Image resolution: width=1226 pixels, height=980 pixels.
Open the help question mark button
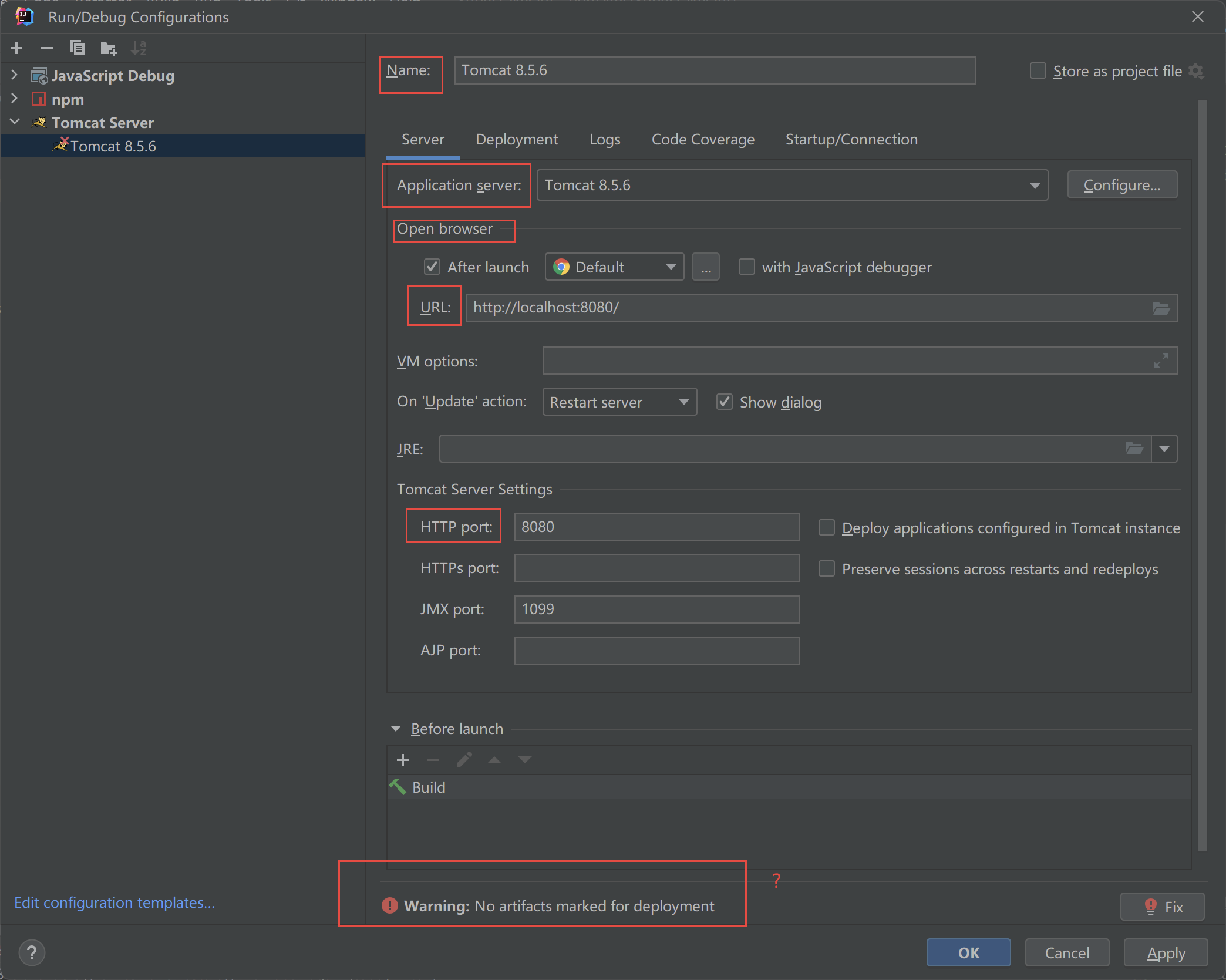(x=32, y=952)
